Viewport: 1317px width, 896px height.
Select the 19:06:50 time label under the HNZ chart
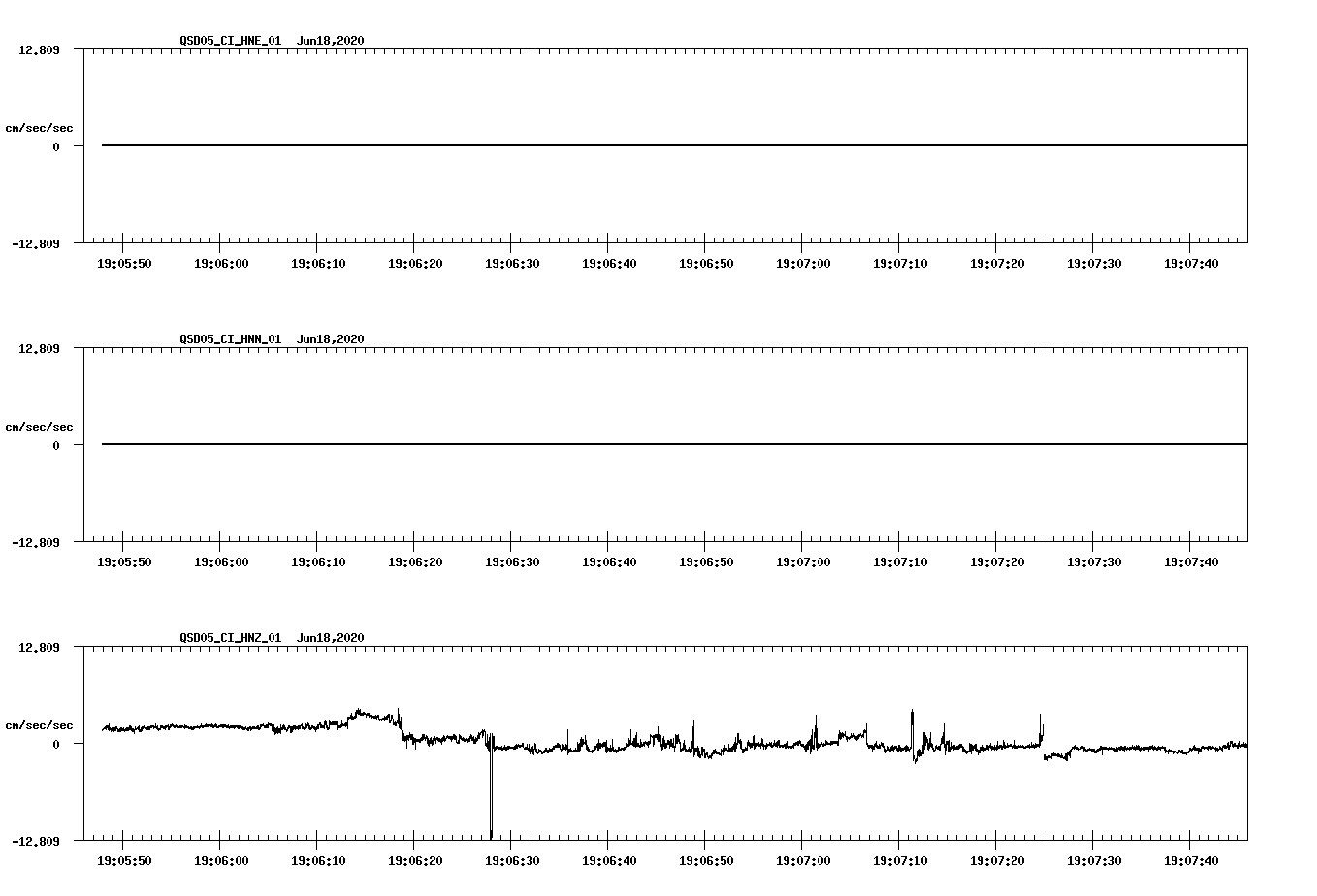tap(706, 861)
